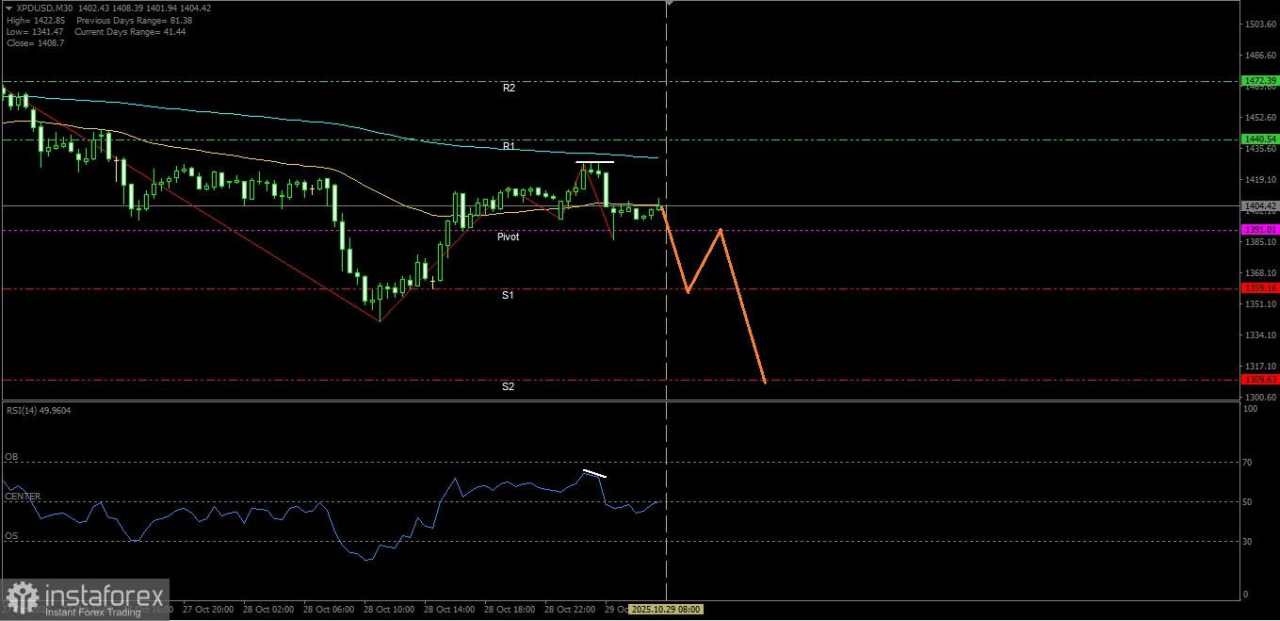
Task: Click the OS level in the RSI panel
Action: click(x=11, y=536)
